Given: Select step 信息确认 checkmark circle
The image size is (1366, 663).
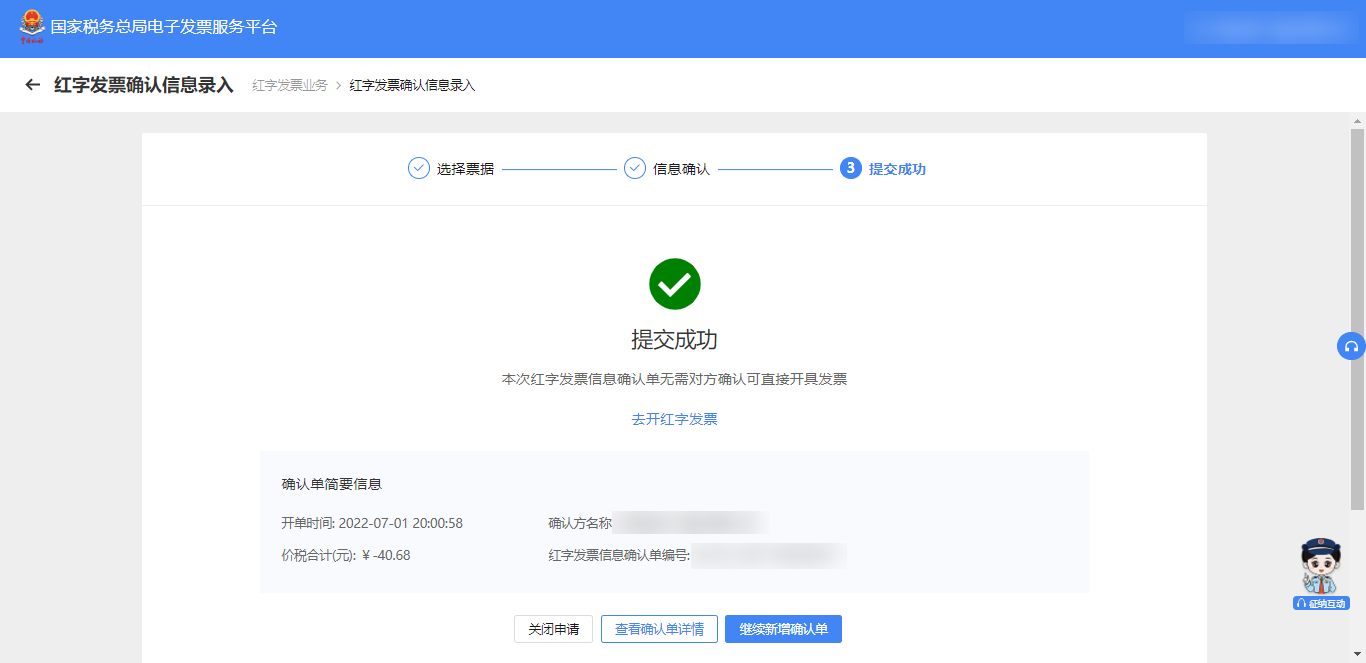Looking at the screenshot, I should pos(635,168).
